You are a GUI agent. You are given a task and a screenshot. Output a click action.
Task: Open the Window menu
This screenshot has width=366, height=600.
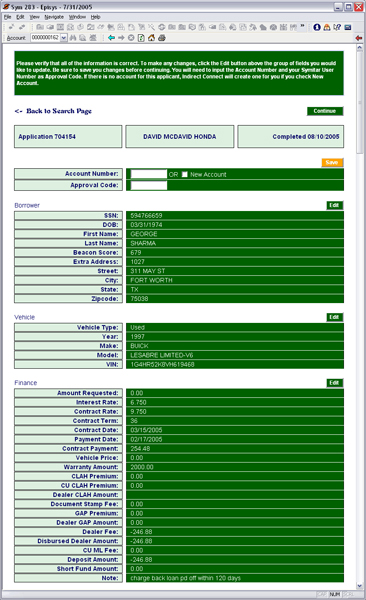point(77,17)
